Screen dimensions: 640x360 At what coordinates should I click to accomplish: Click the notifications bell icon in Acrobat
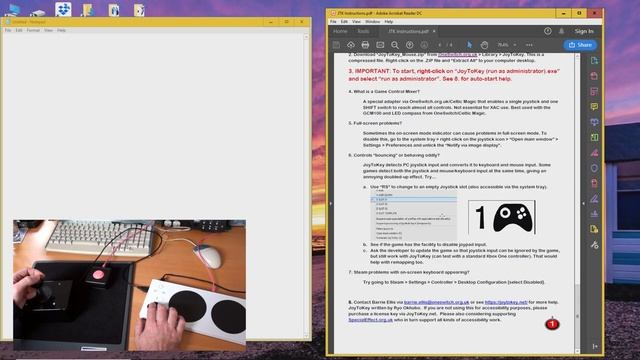(x=562, y=31)
